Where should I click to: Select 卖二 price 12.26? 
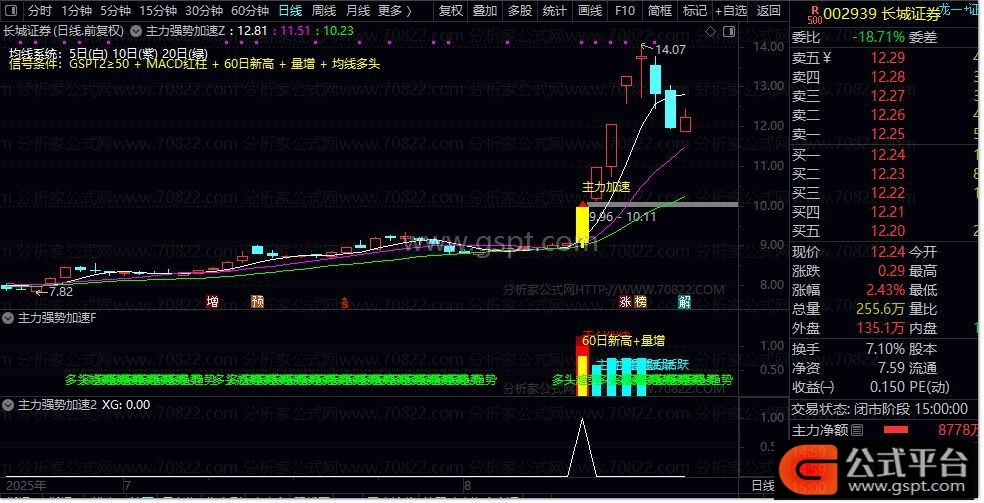pyautogui.click(x=887, y=115)
